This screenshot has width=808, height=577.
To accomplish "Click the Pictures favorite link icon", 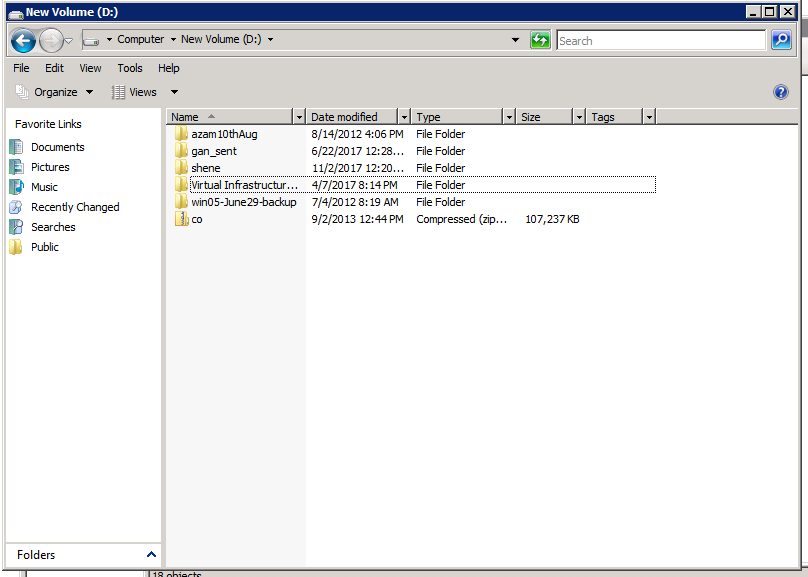I will [x=16, y=167].
